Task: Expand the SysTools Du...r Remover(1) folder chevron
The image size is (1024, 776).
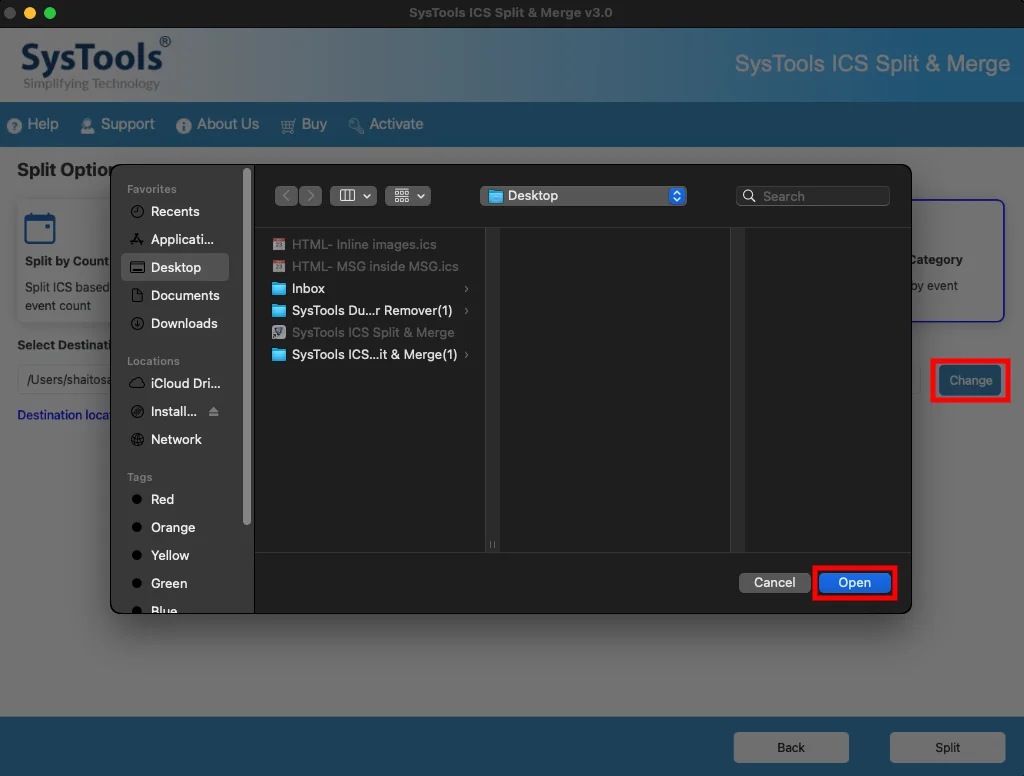Action: pos(466,311)
